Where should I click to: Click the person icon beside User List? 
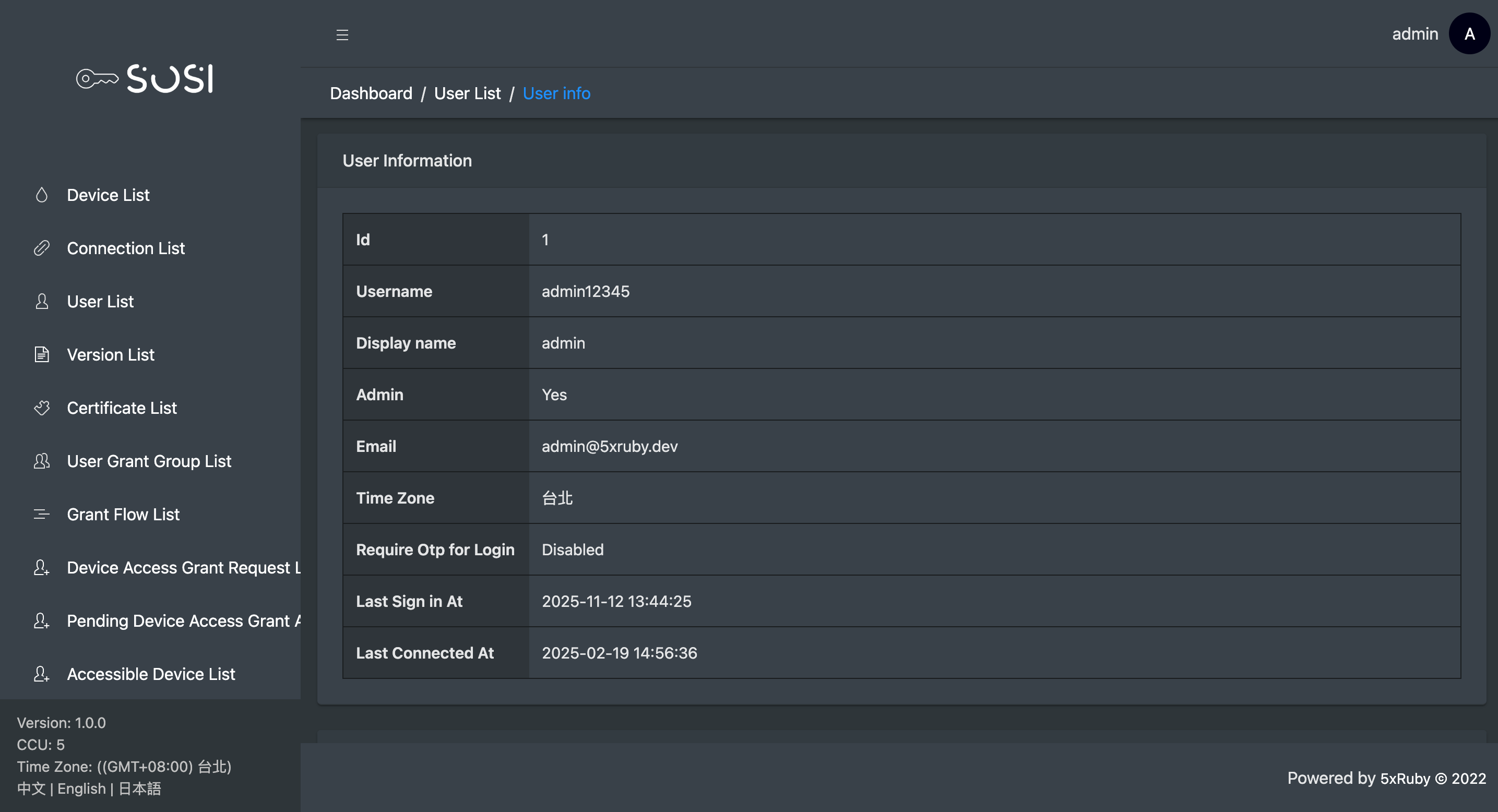click(x=41, y=302)
